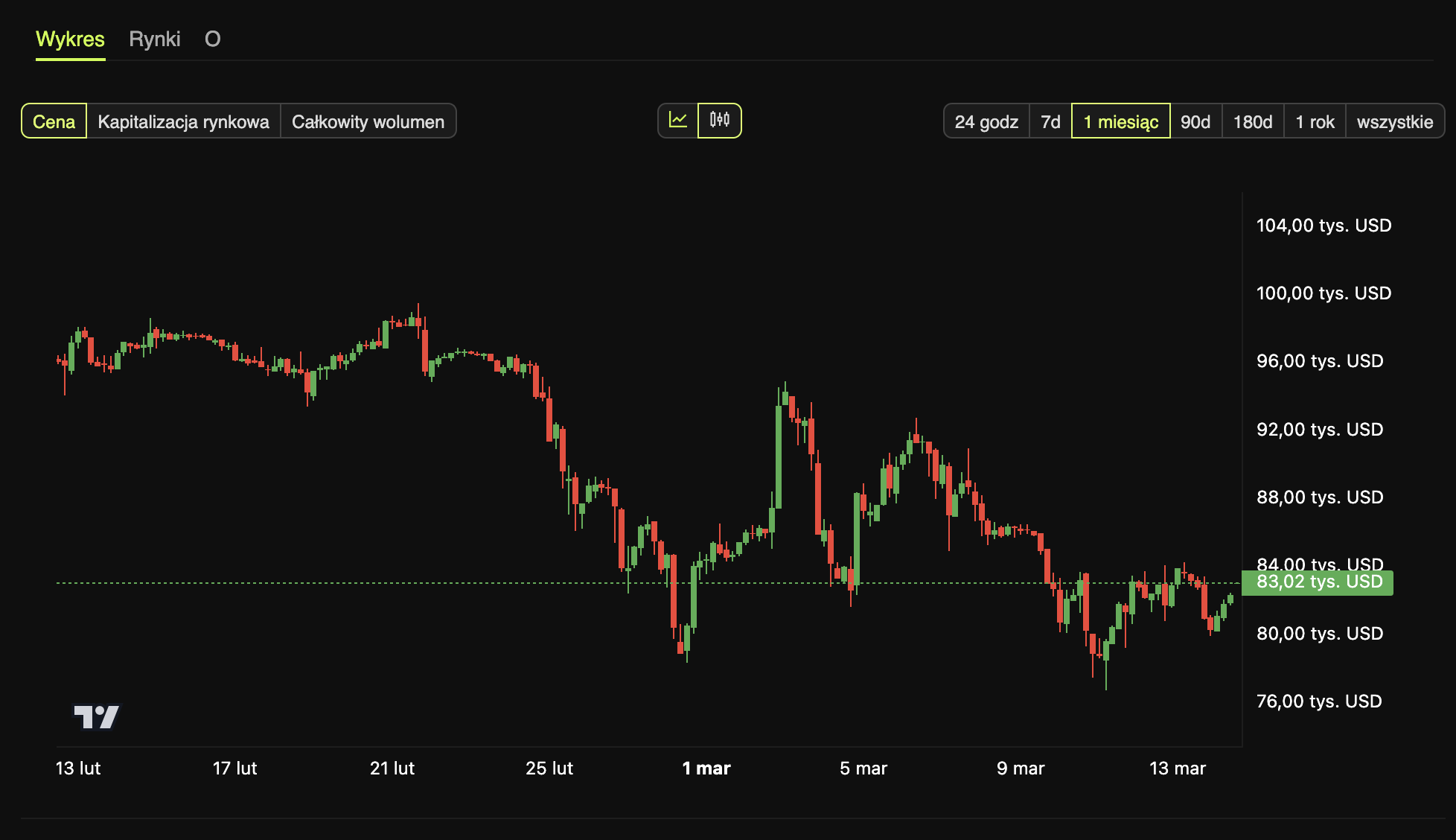Show Kapitalizacja rynkowa chart
1456x840 pixels.
point(183,121)
